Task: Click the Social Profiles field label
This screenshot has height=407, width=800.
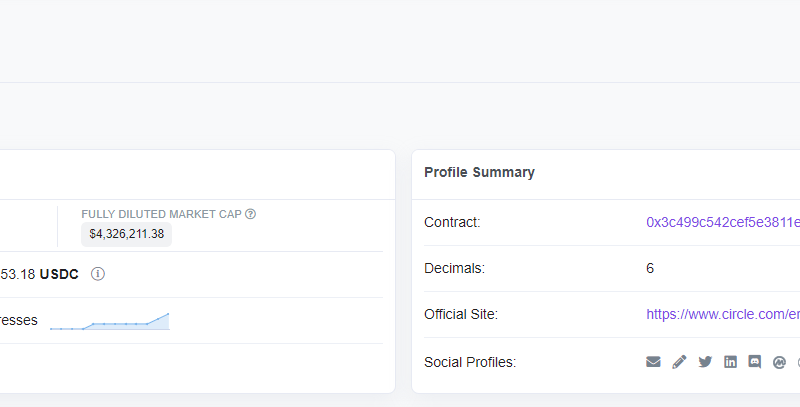Action: tap(470, 362)
